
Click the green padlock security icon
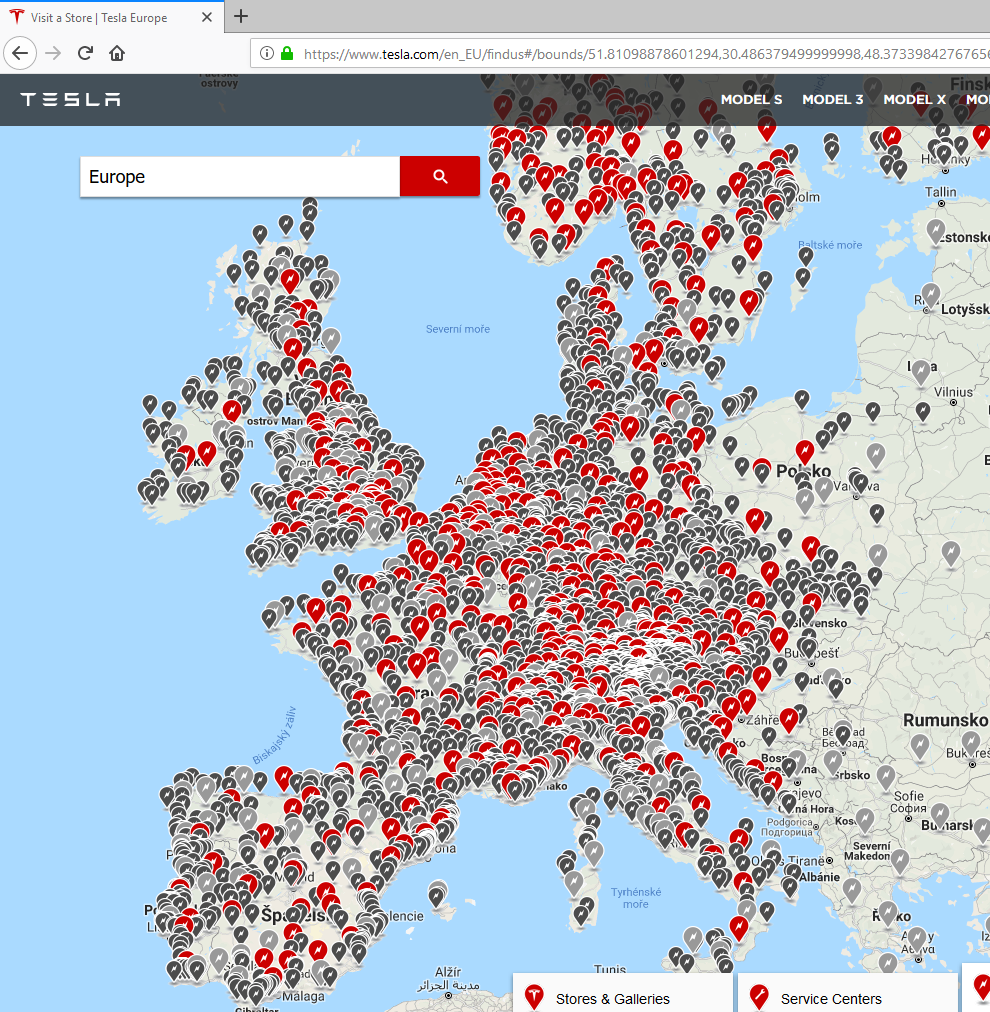point(288,53)
